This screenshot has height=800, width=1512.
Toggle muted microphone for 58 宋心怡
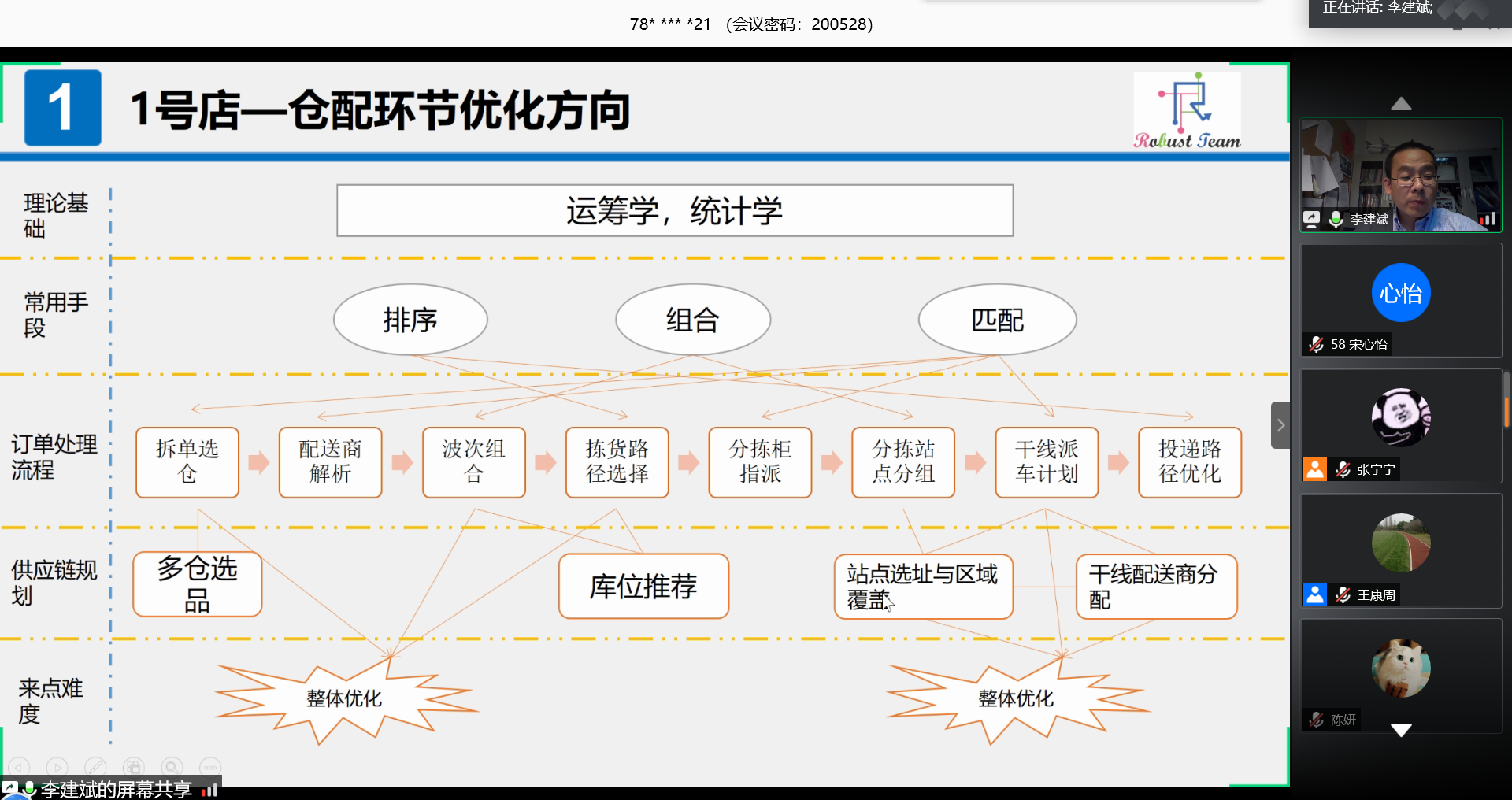click(1316, 344)
